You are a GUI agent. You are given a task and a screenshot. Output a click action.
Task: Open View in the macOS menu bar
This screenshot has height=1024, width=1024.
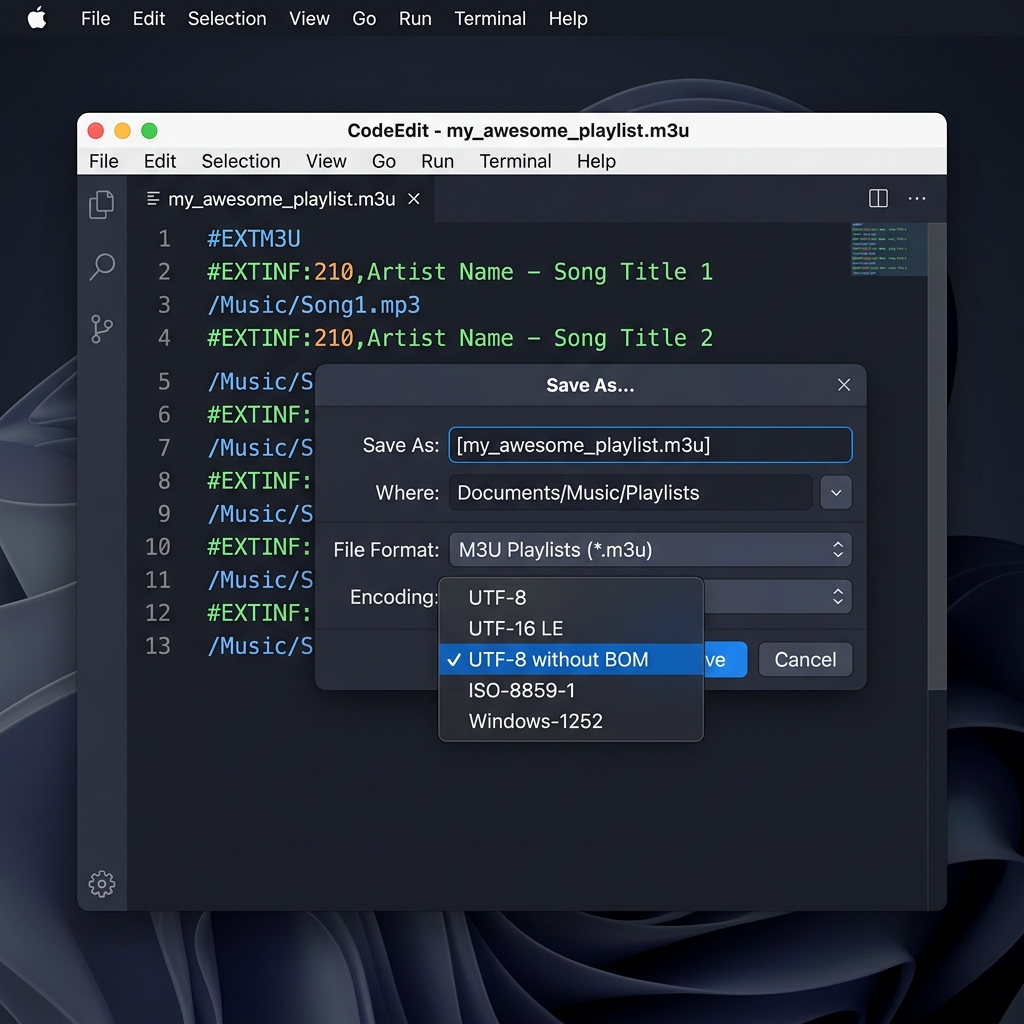coord(310,18)
